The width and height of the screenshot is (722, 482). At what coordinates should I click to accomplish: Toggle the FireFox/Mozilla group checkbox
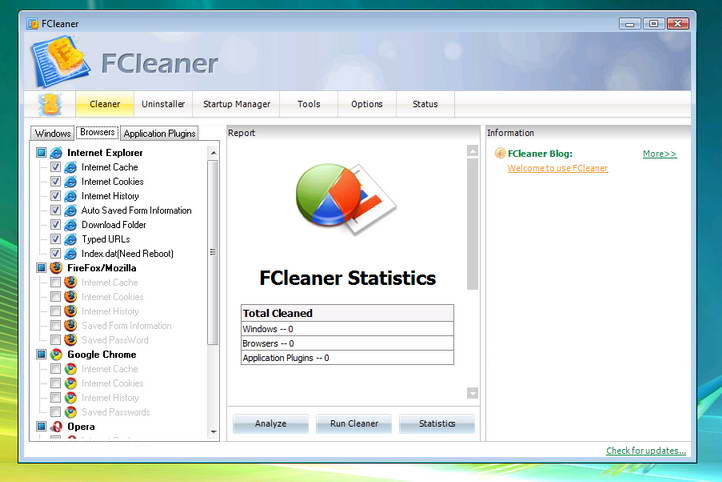pos(41,267)
